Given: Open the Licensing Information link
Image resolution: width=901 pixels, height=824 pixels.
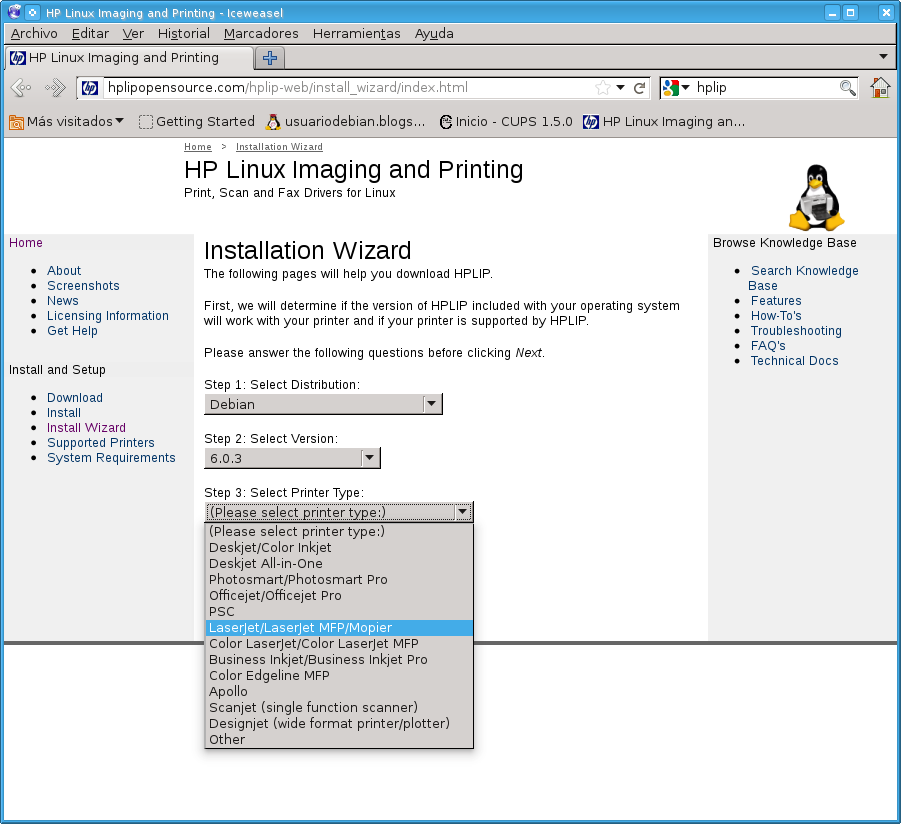Looking at the screenshot, I should pos(108,315).
